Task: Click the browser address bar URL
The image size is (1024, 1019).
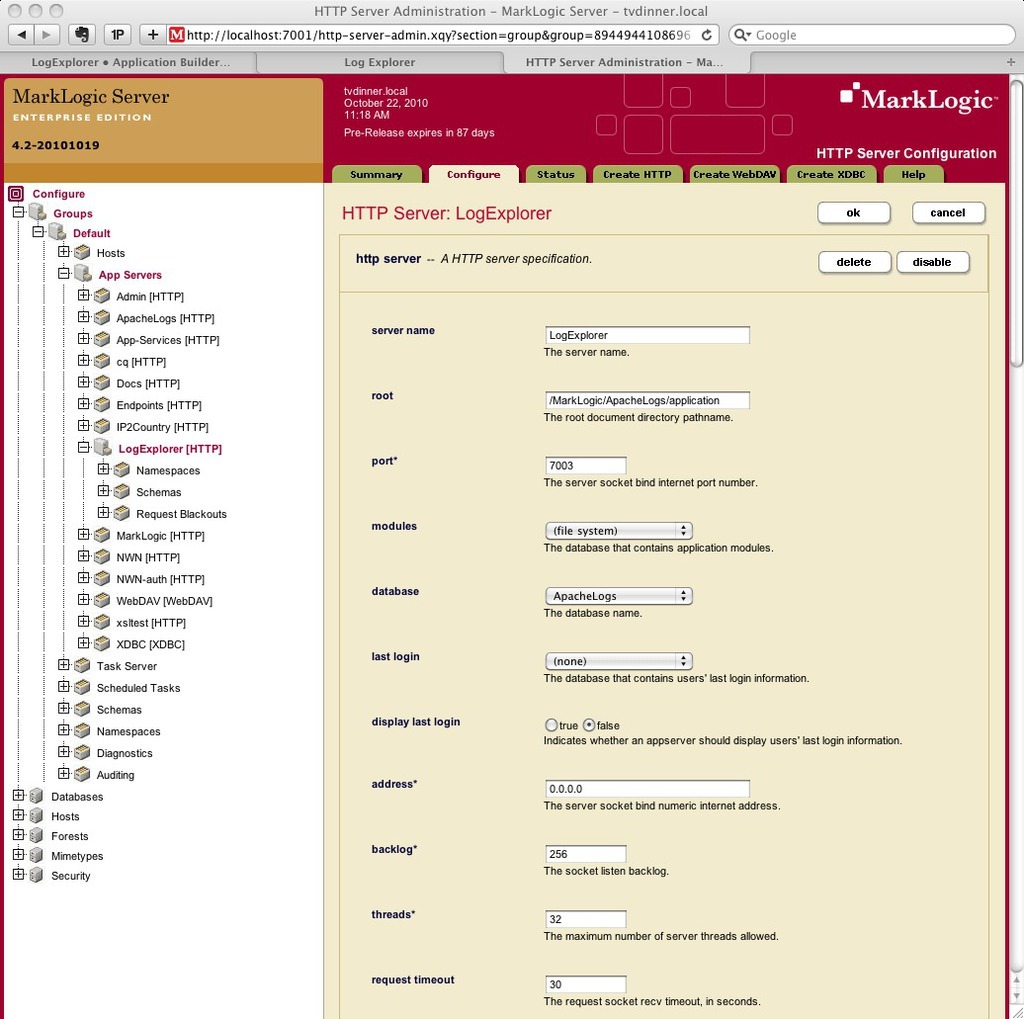Action: tap(438, 35)
